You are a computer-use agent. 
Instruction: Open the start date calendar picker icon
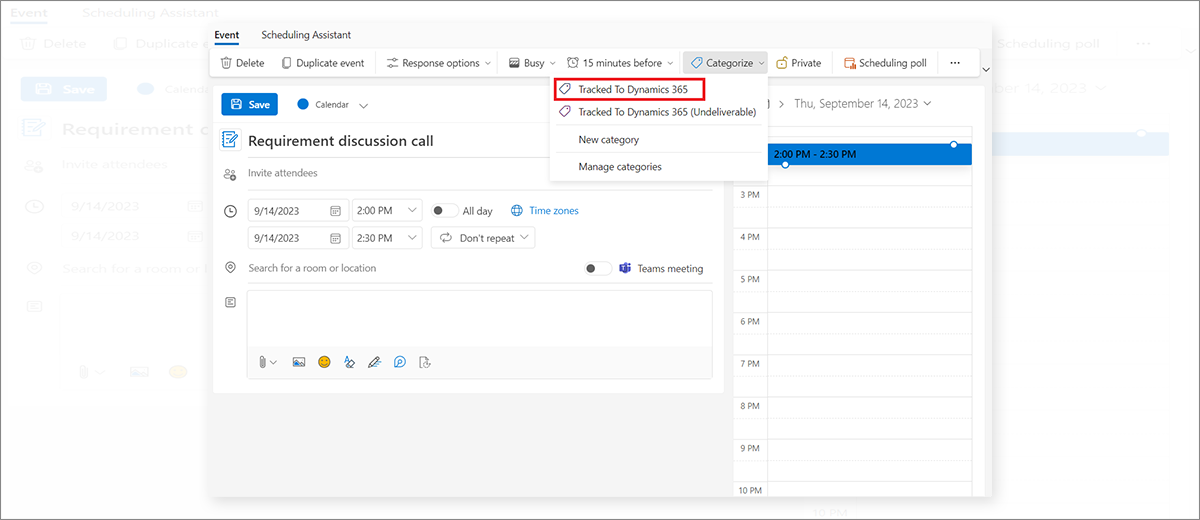click(x=335, y=211)
